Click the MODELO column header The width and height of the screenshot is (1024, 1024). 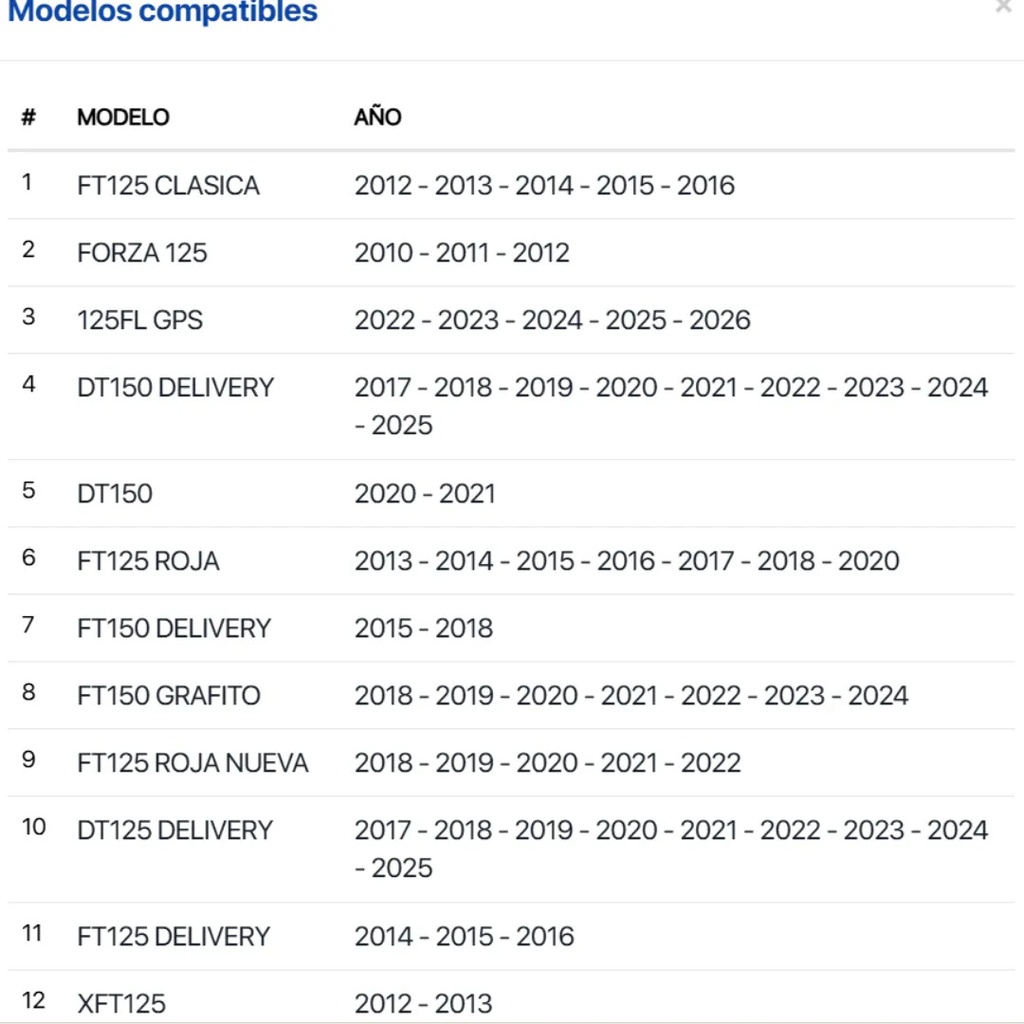tap(123, 118)
